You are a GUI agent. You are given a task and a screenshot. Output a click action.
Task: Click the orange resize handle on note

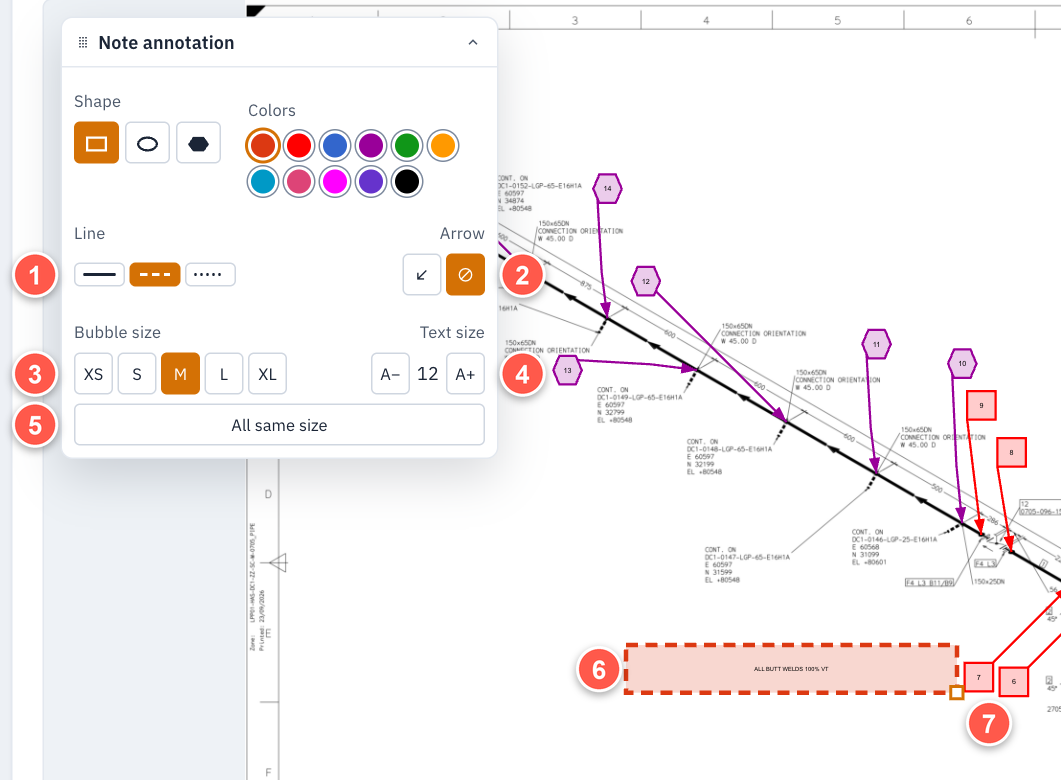956,692
